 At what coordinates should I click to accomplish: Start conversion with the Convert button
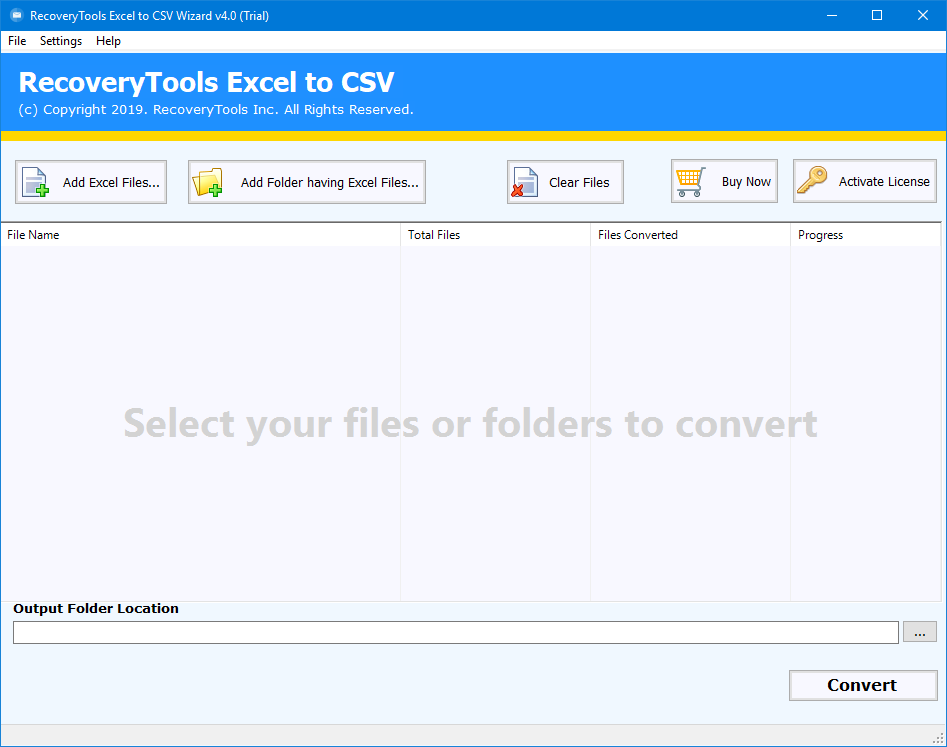click(x=863, y=685)
